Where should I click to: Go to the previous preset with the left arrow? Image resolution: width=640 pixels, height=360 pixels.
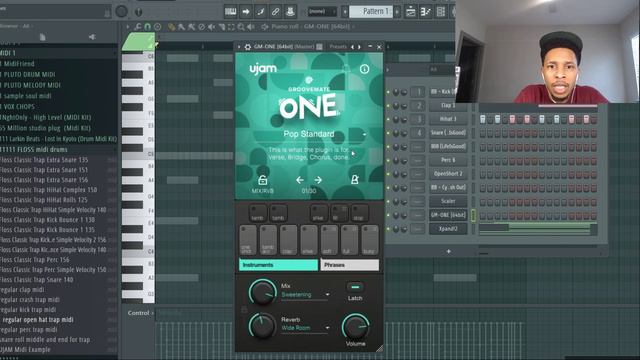(300, 180)
